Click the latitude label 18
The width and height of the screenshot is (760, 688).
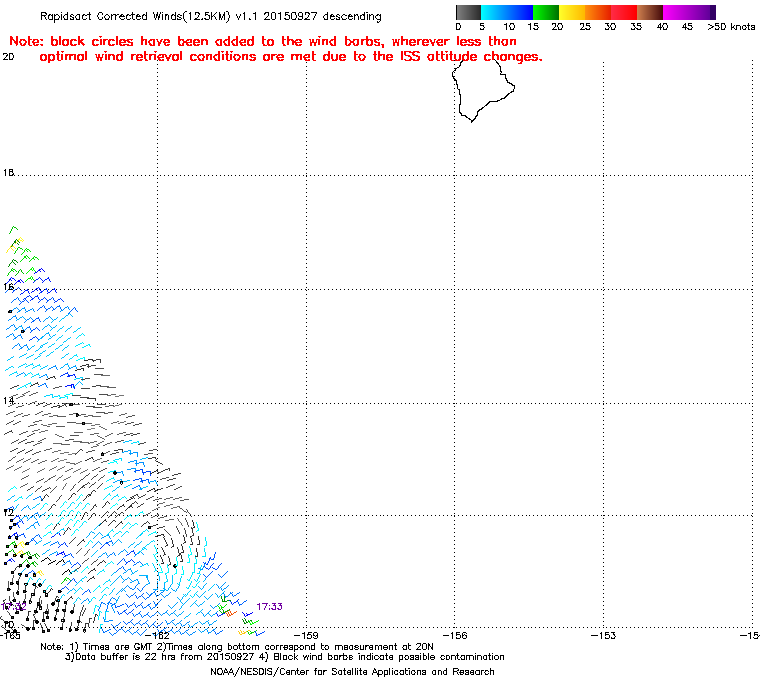pyautogui.click(x=8, y=173)
